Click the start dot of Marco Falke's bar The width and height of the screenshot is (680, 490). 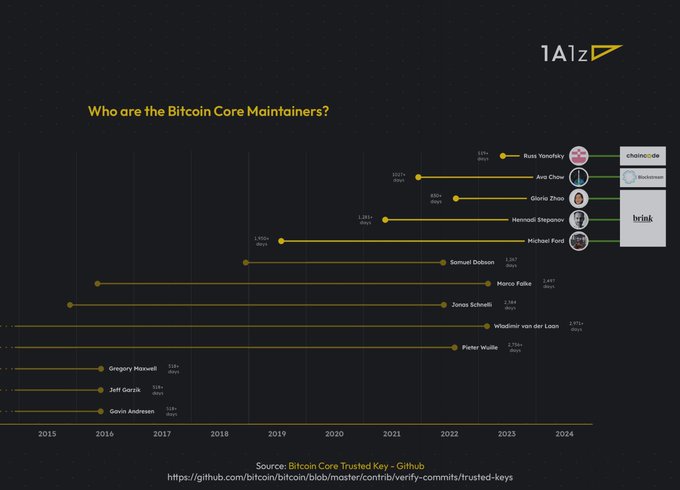click(x=97, y=284)
